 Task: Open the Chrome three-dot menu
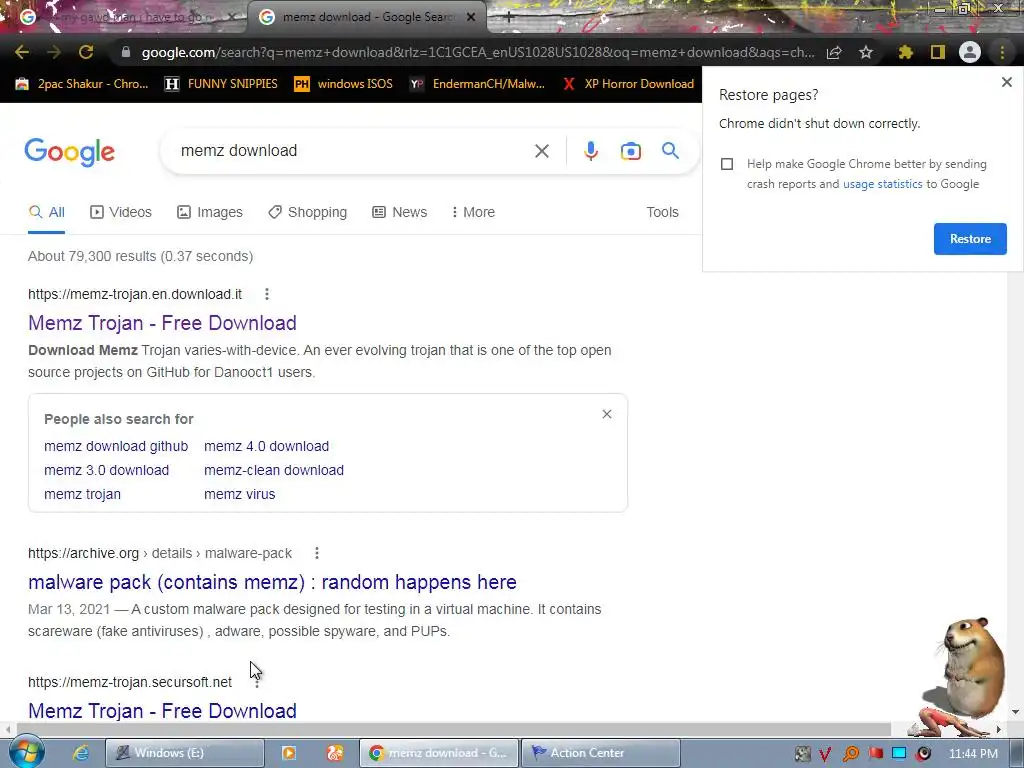tap(1002, 52)
